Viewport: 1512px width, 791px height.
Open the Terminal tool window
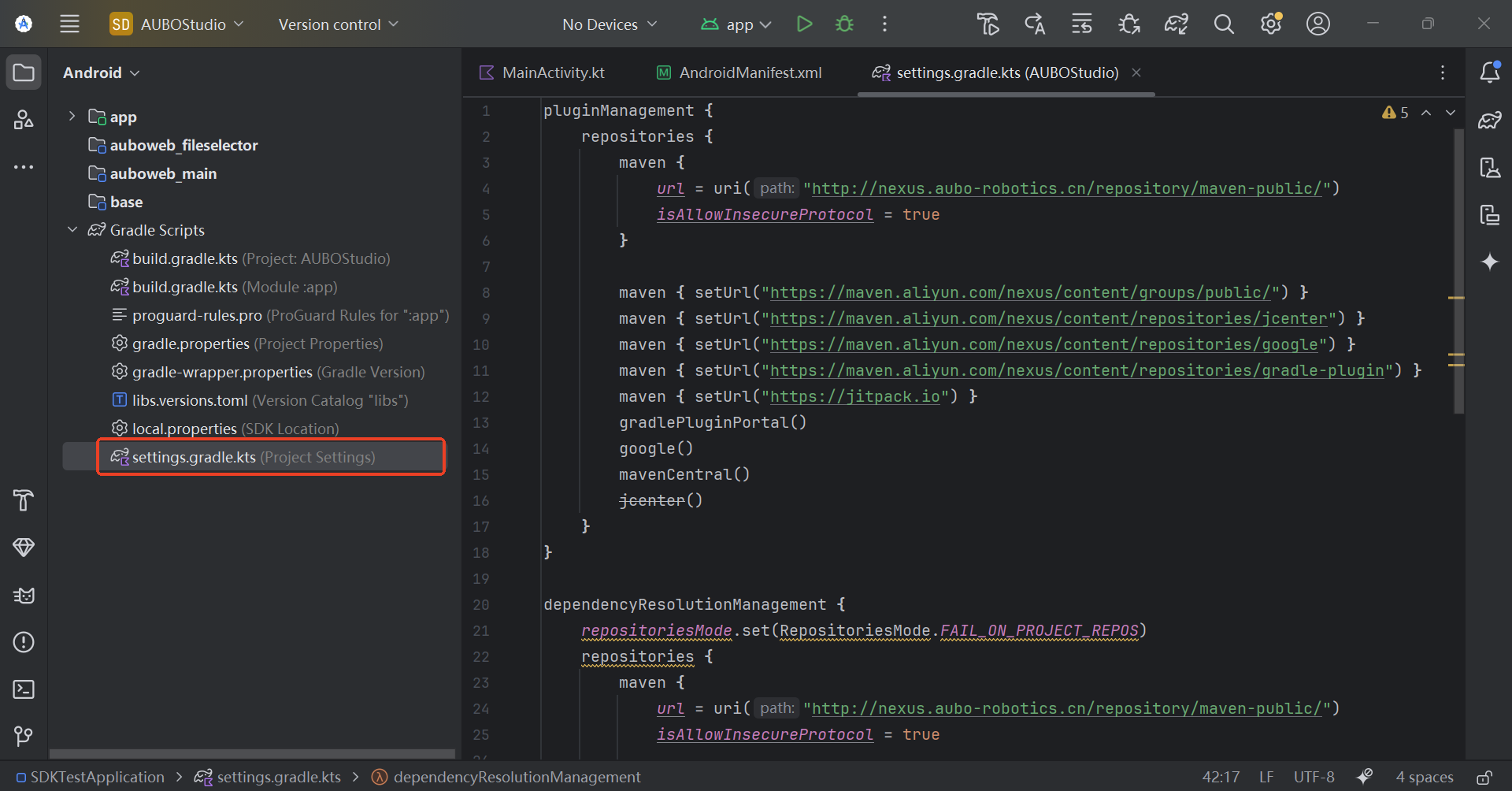[x=24, y=689]
